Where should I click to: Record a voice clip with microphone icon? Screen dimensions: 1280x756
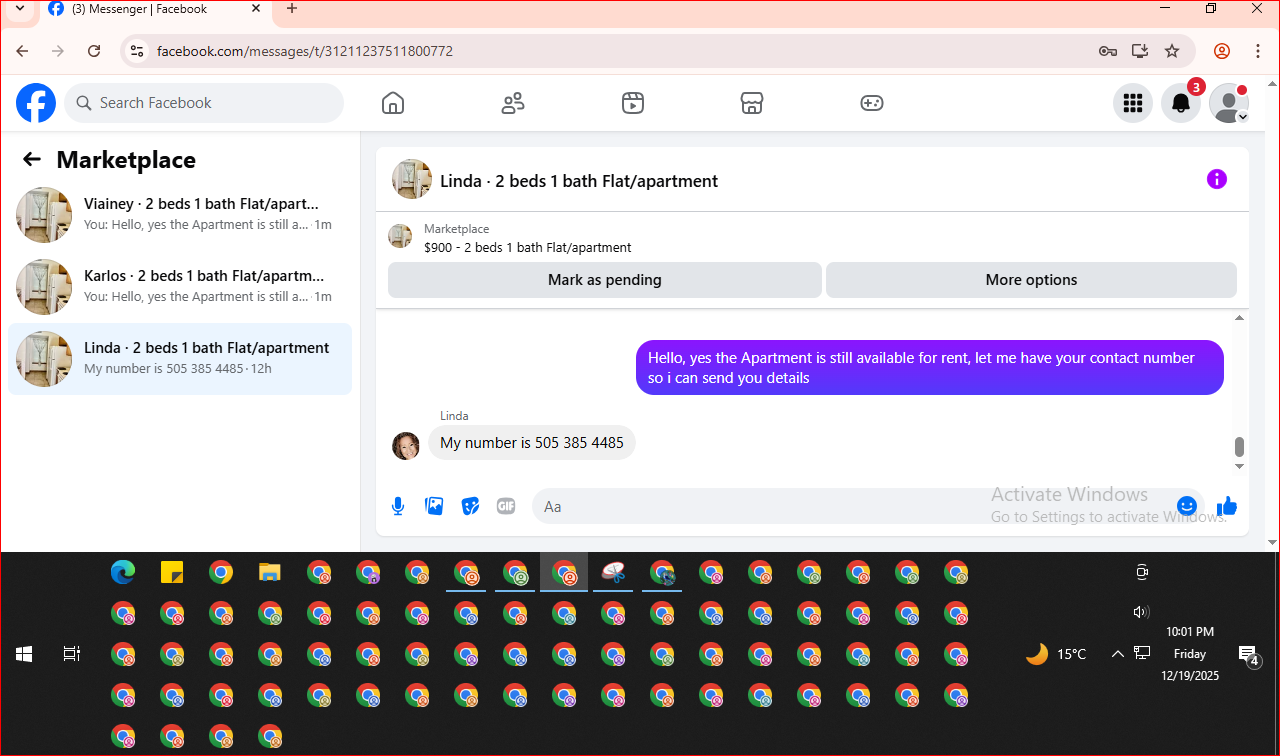click(x=398, y=506)
